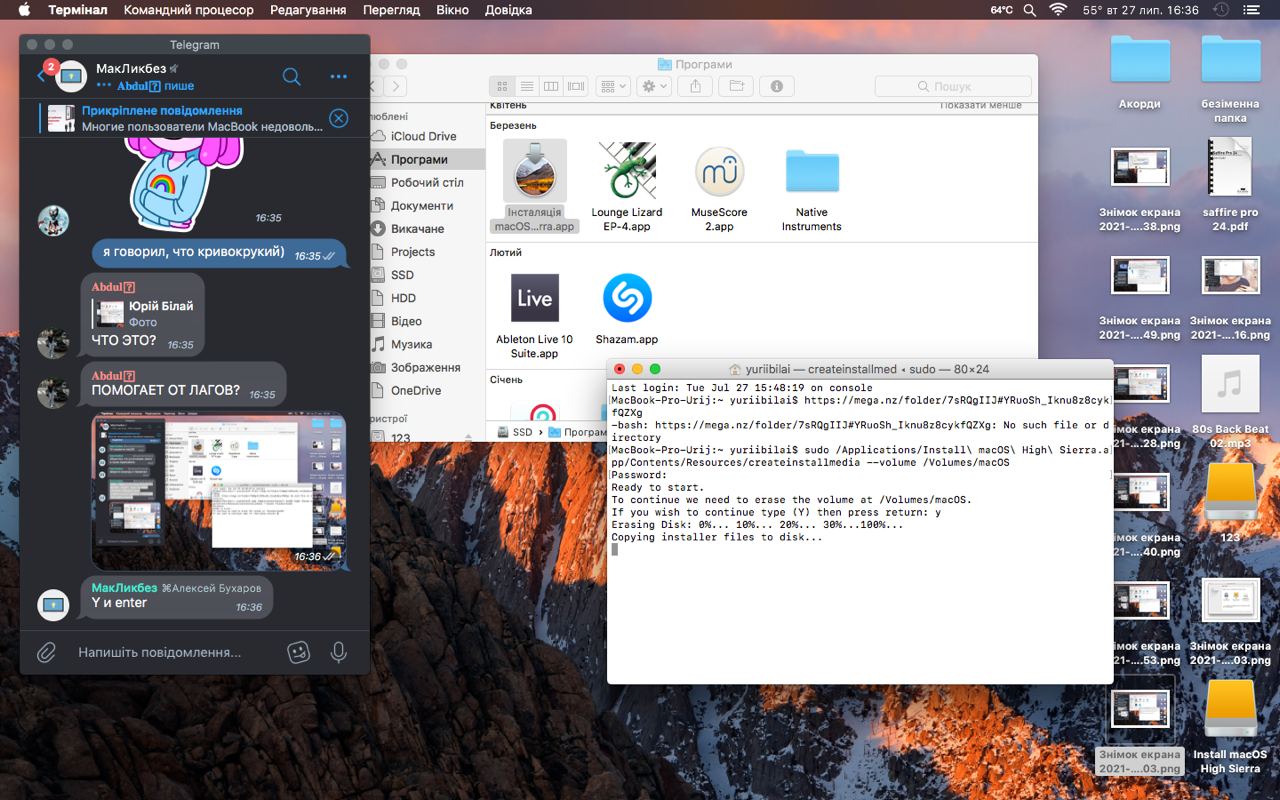This screenshot has width=1280, height=800.
Task: Go back to Telegram chat list
Action: (42, 75)
